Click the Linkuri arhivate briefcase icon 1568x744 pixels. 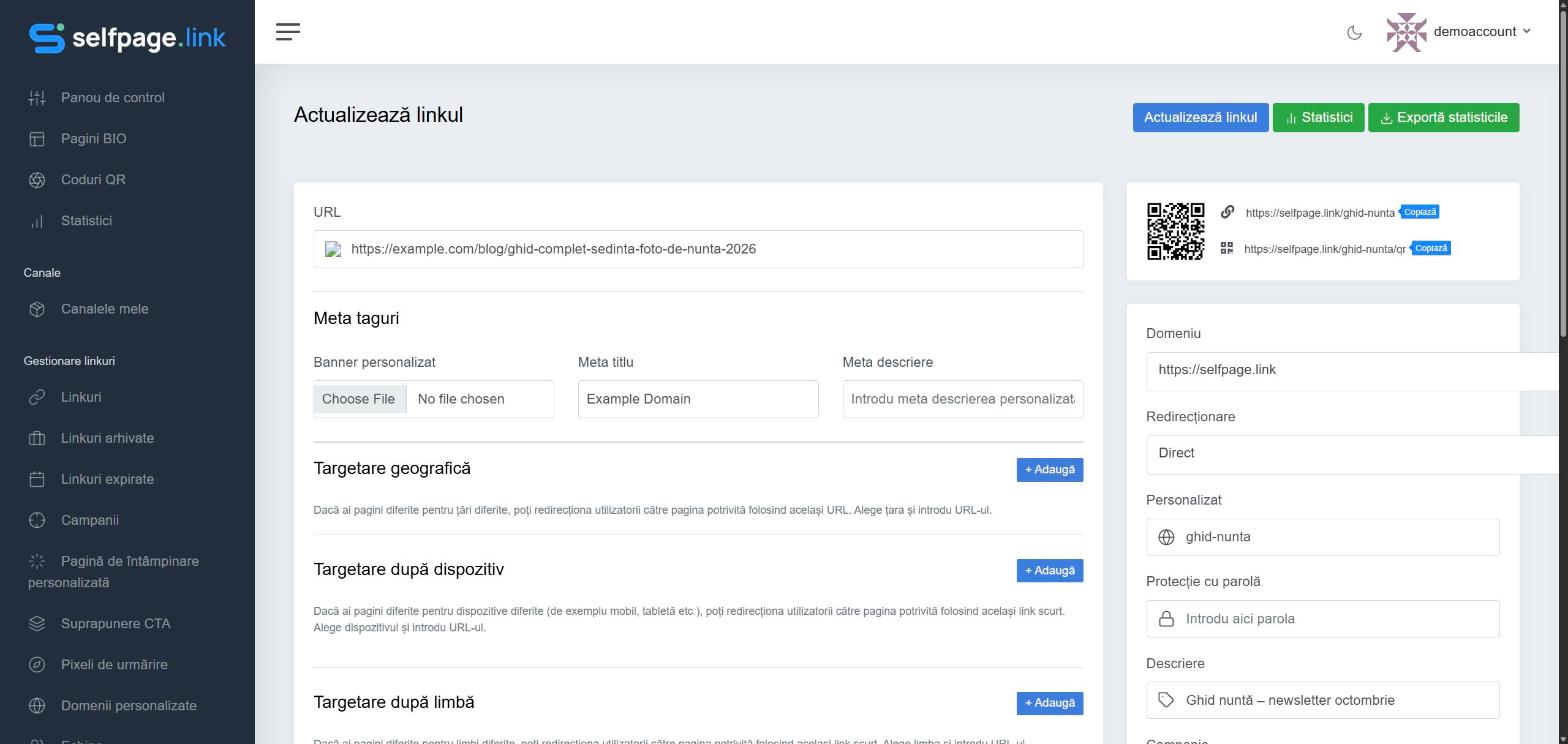point(37,438)
